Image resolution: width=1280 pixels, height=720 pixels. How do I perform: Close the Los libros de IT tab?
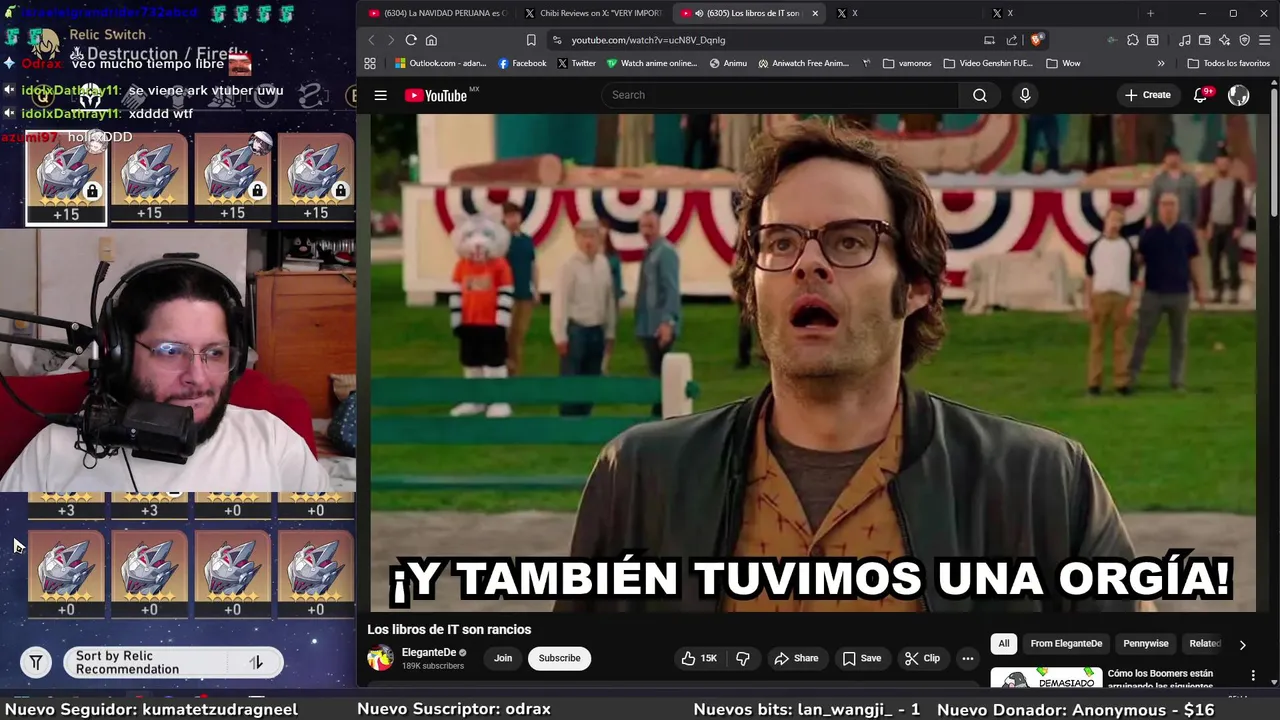815,13
